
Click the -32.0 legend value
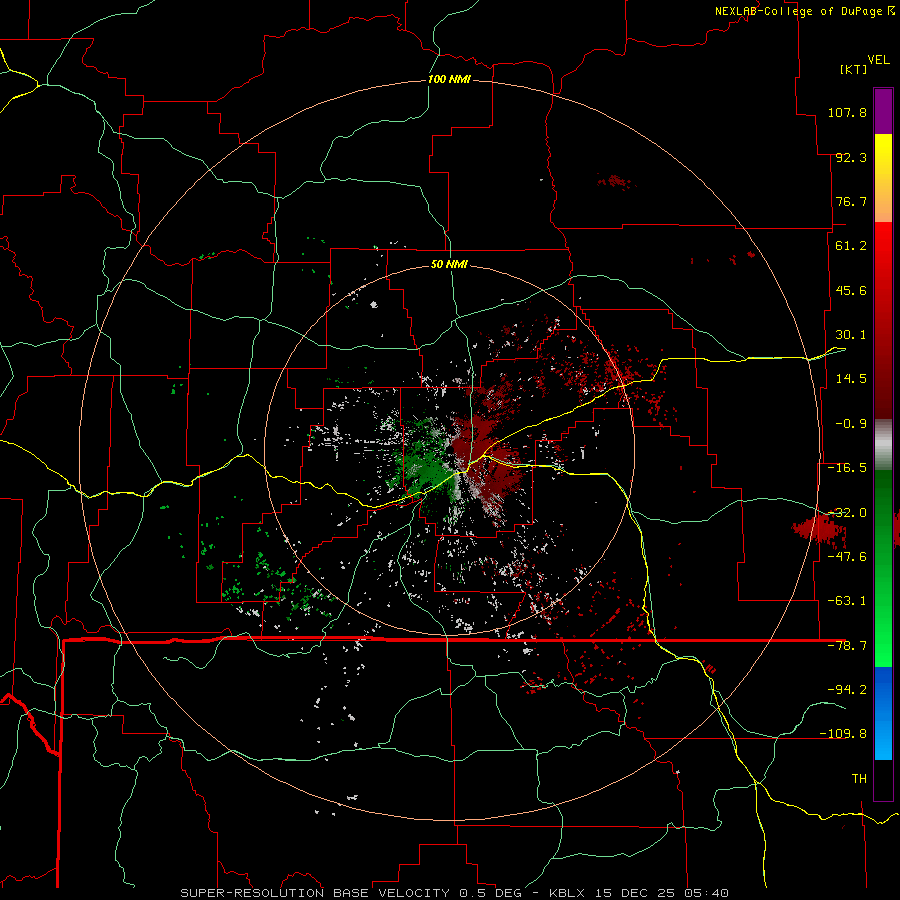[847, 513]
